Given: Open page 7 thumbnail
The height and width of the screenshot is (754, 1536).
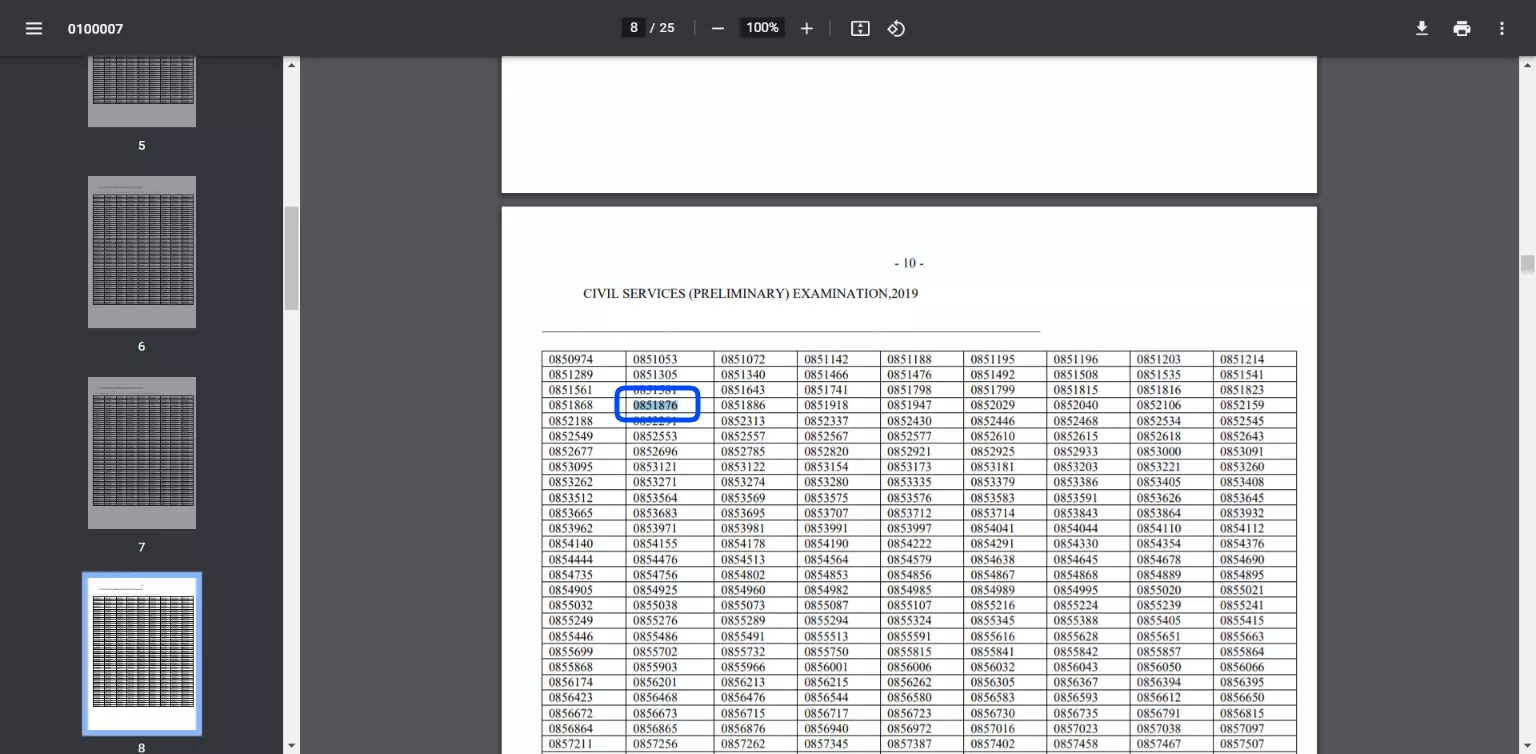Looking at the screenshot, I should [142, 453].
